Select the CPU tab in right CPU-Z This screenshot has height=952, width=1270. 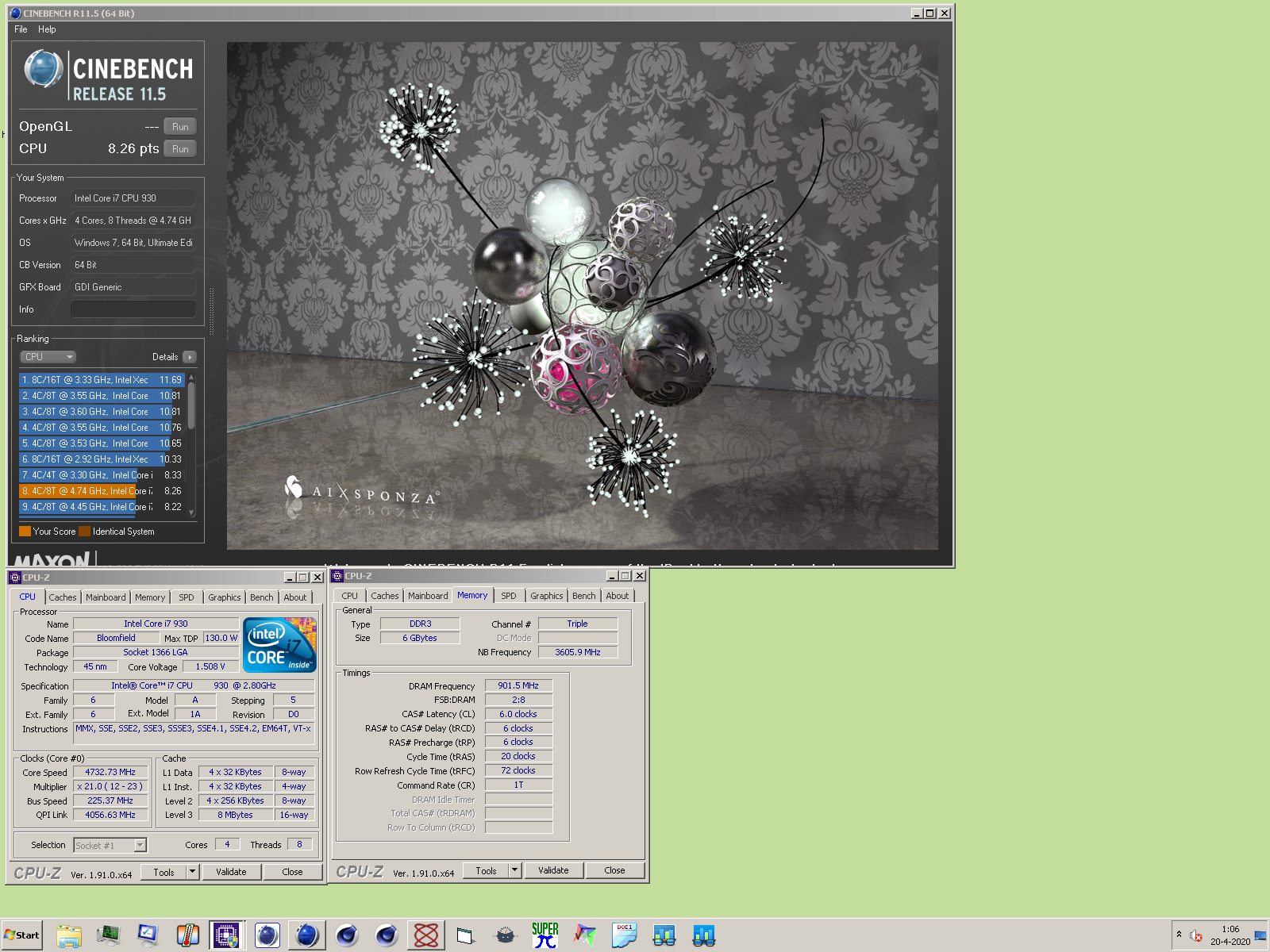pos(349,596)
